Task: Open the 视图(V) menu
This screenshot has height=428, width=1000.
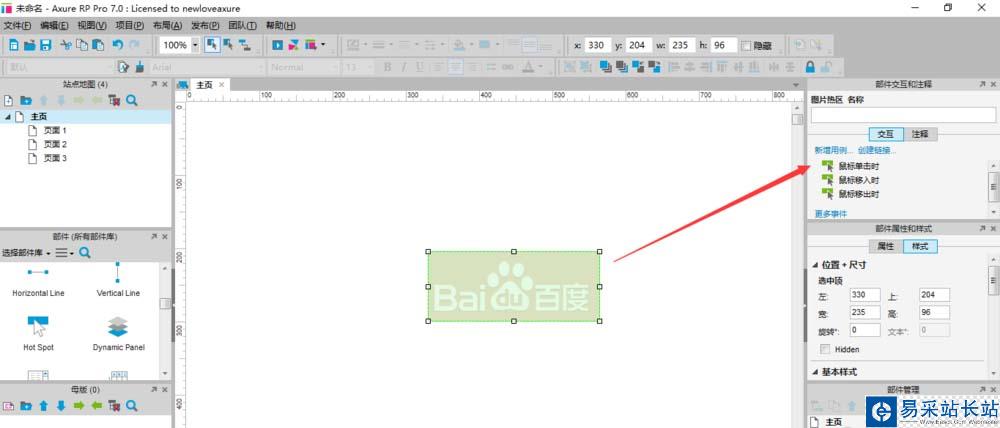Action: tap(92, 26)
